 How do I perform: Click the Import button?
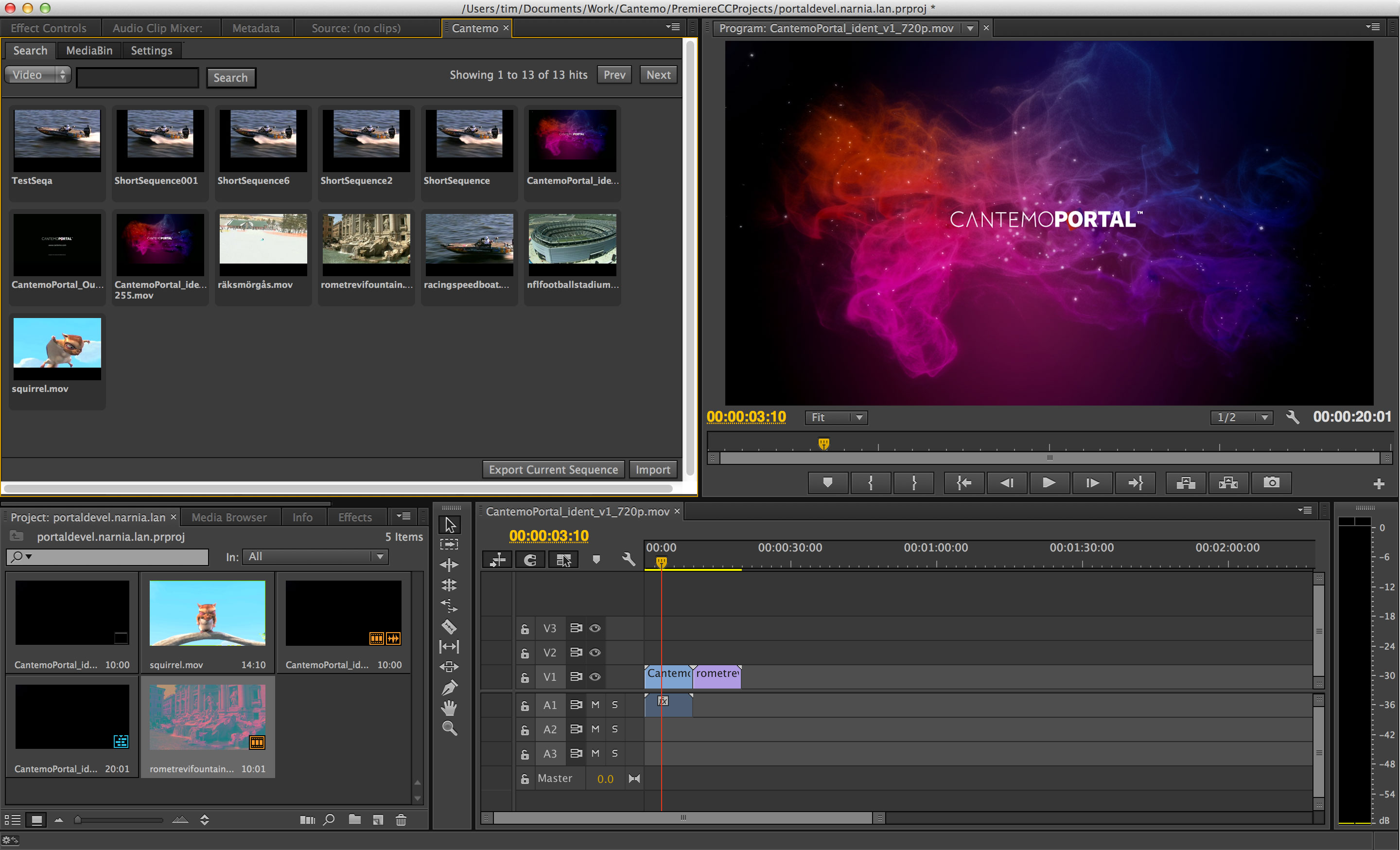click(653, 469)
